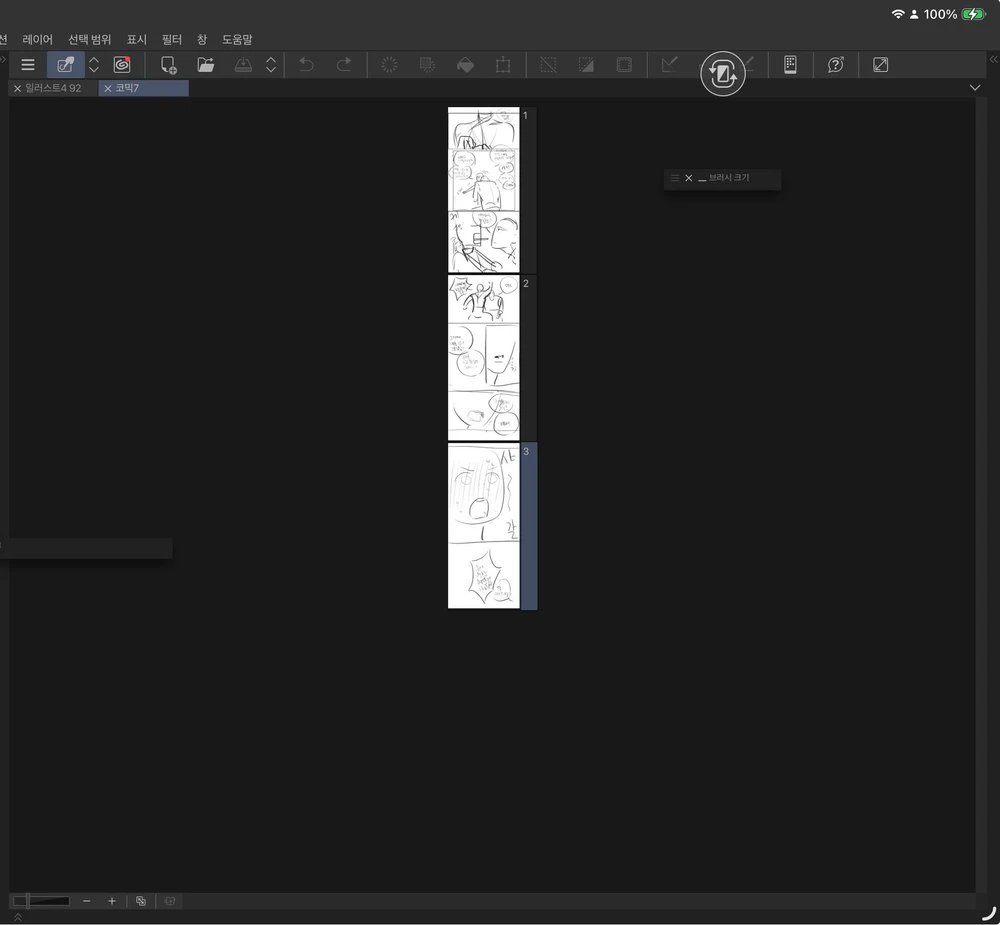Screen dimensions: 1000x925
Task: Zoom in with plus button
Action: (x=112, y=901)
